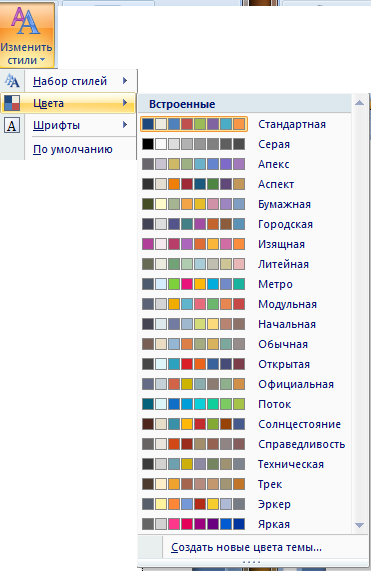371x571 pixels.
Task: Open the Цвета submenu
Action: [68, 103]
